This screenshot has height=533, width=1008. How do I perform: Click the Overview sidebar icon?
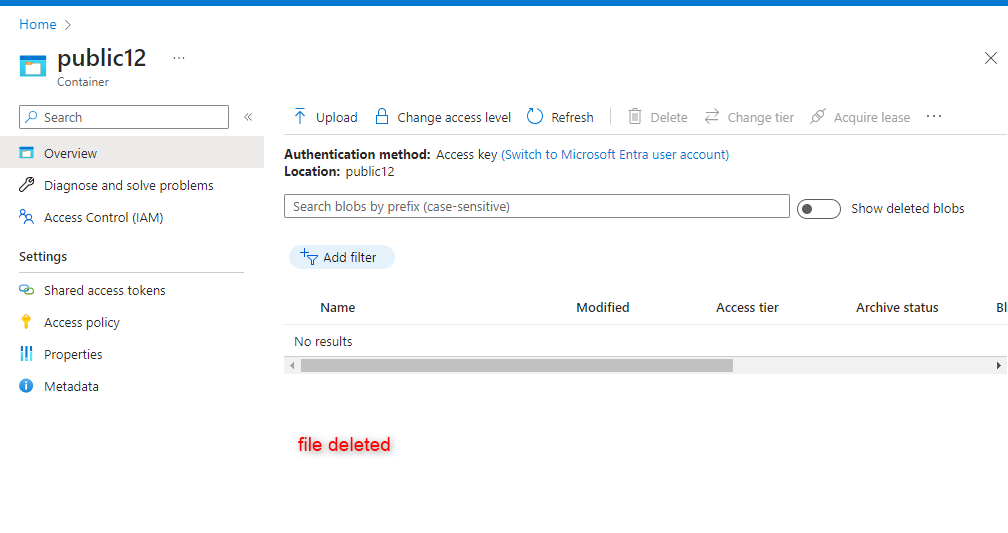pyautogui.click(x=26, y=153)
